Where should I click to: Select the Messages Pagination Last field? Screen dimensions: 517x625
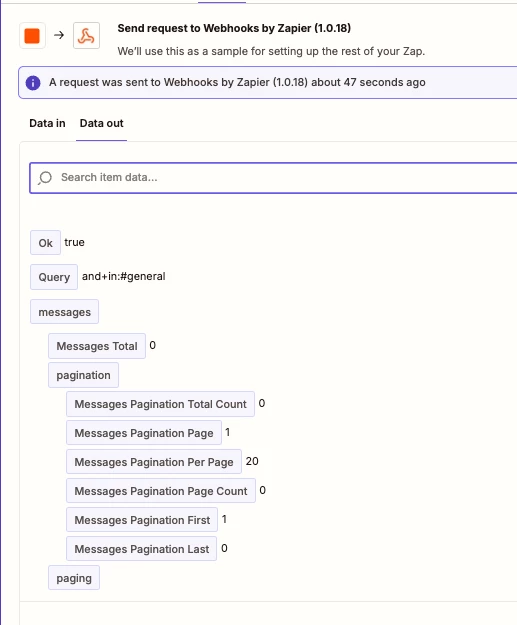click(x=142, y=549)
